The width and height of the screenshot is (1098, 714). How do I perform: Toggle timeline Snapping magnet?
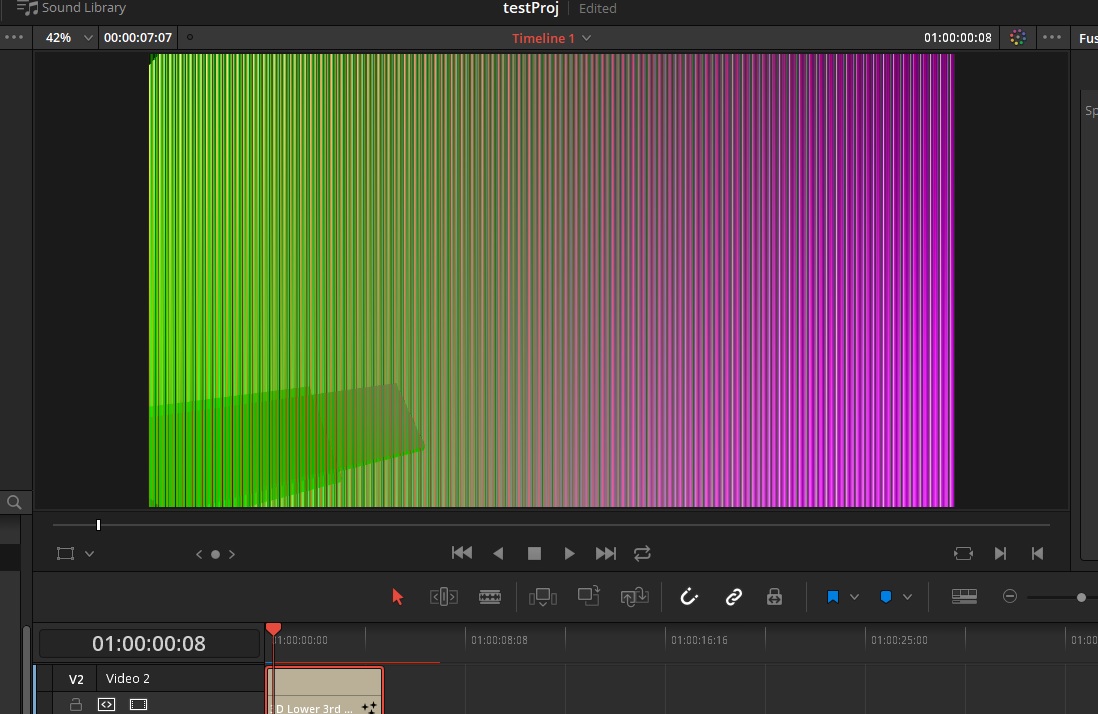[x=689, y=596]
